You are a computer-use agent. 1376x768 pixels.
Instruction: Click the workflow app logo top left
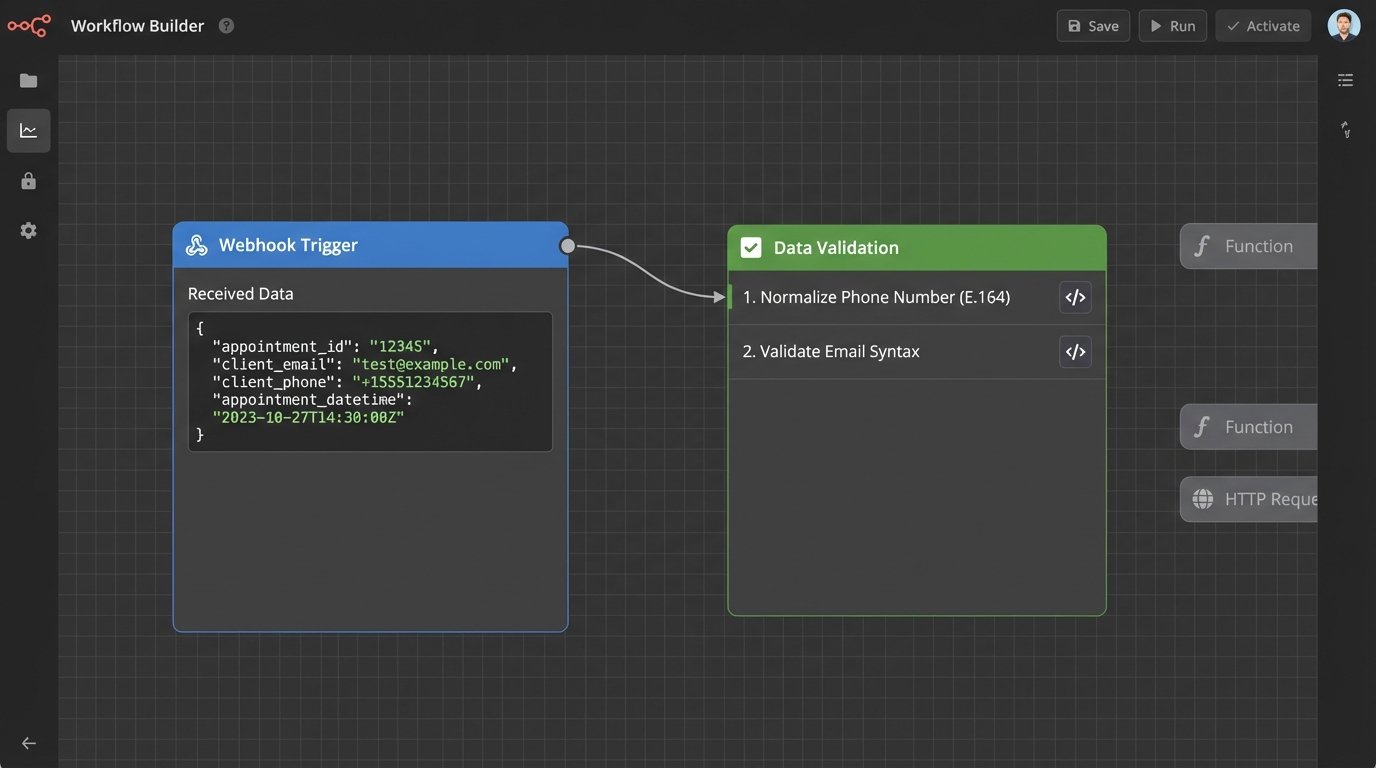click(29, 26)
